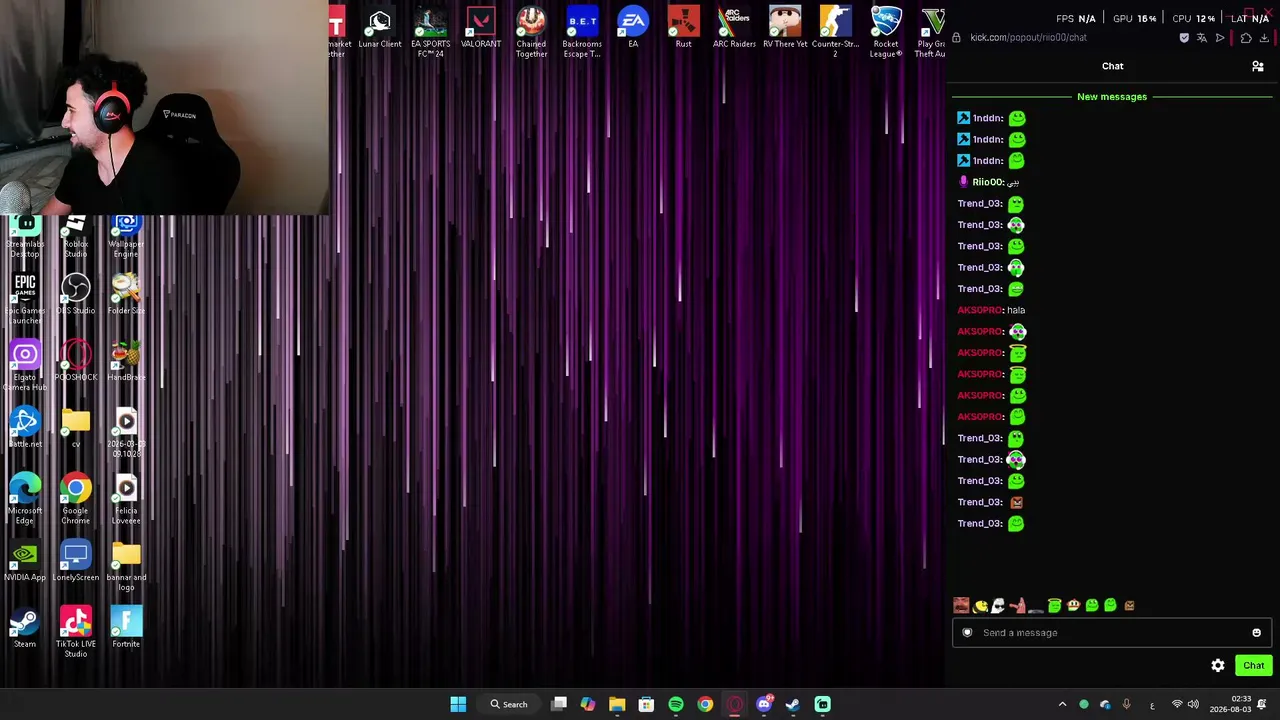1280x720 pixels.
Task: Select the Counter-Strike 2 desktop shortcut
Action: 835,33
